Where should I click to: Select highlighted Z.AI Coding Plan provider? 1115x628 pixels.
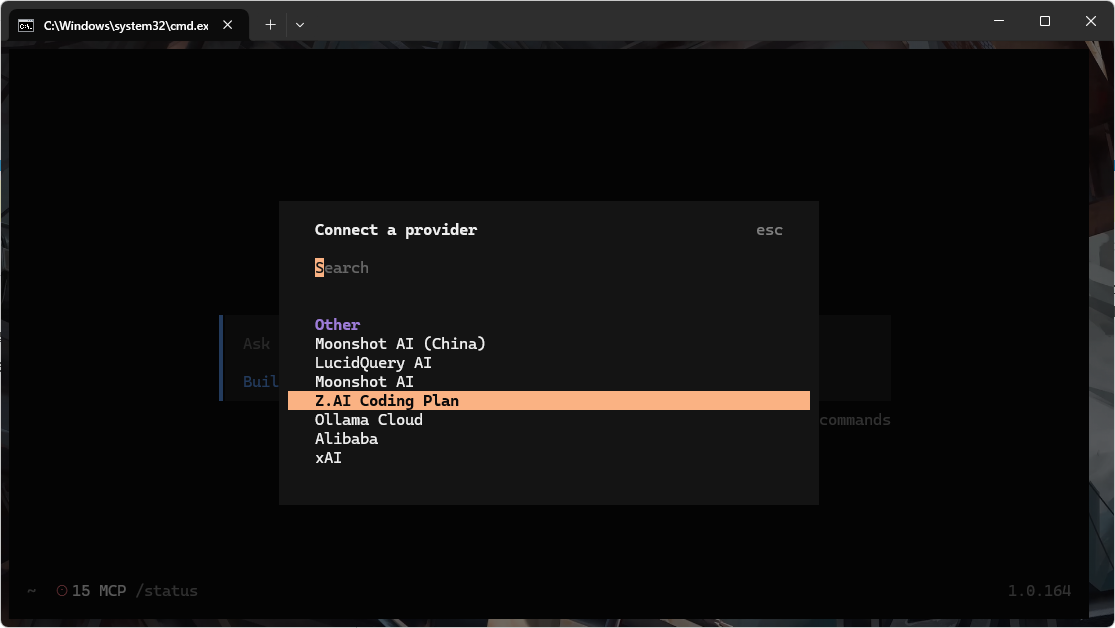548,400
